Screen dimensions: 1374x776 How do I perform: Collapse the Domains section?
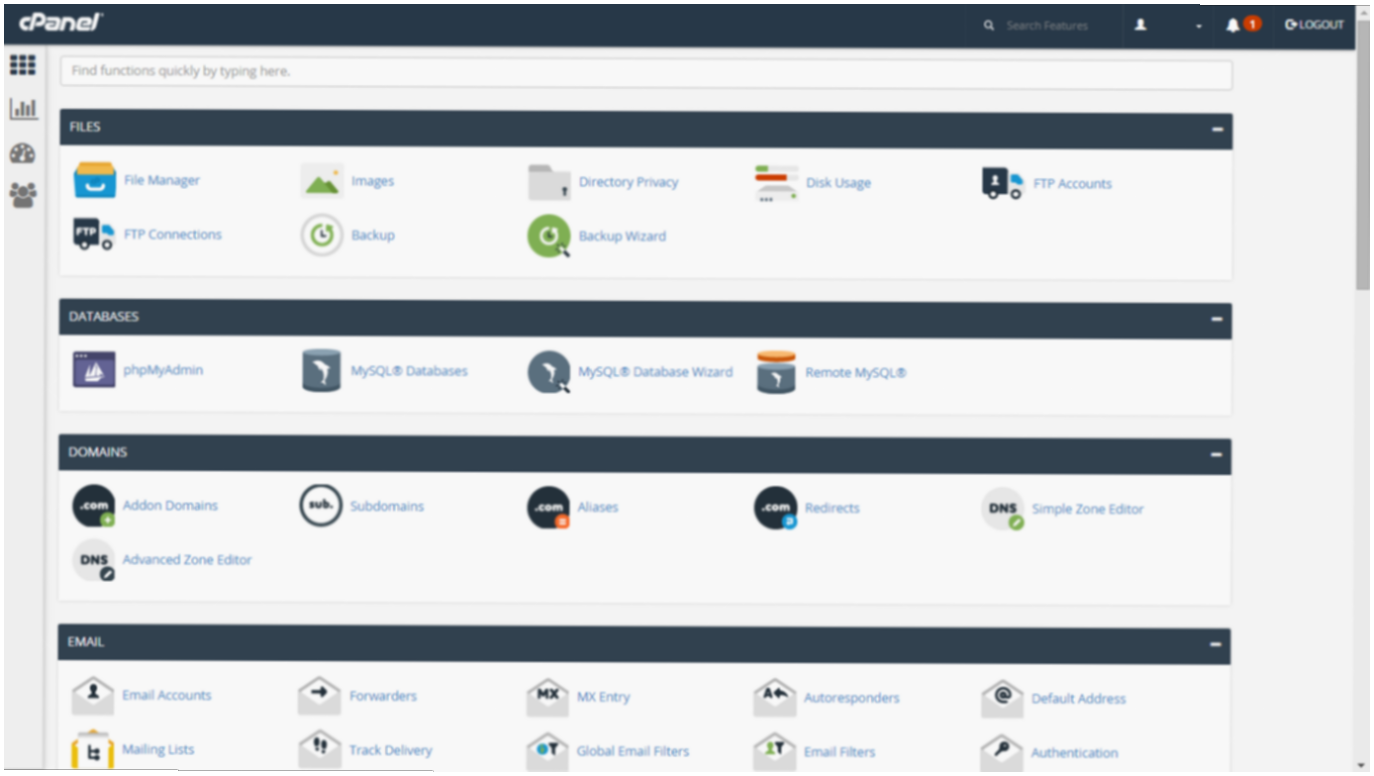(x=1216, y=454)
